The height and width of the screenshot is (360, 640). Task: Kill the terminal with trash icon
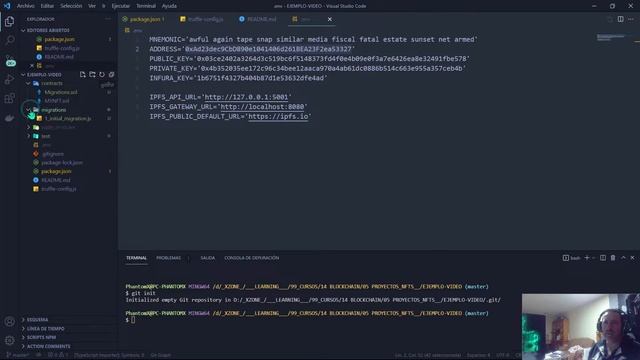click(x=613, y=258)
